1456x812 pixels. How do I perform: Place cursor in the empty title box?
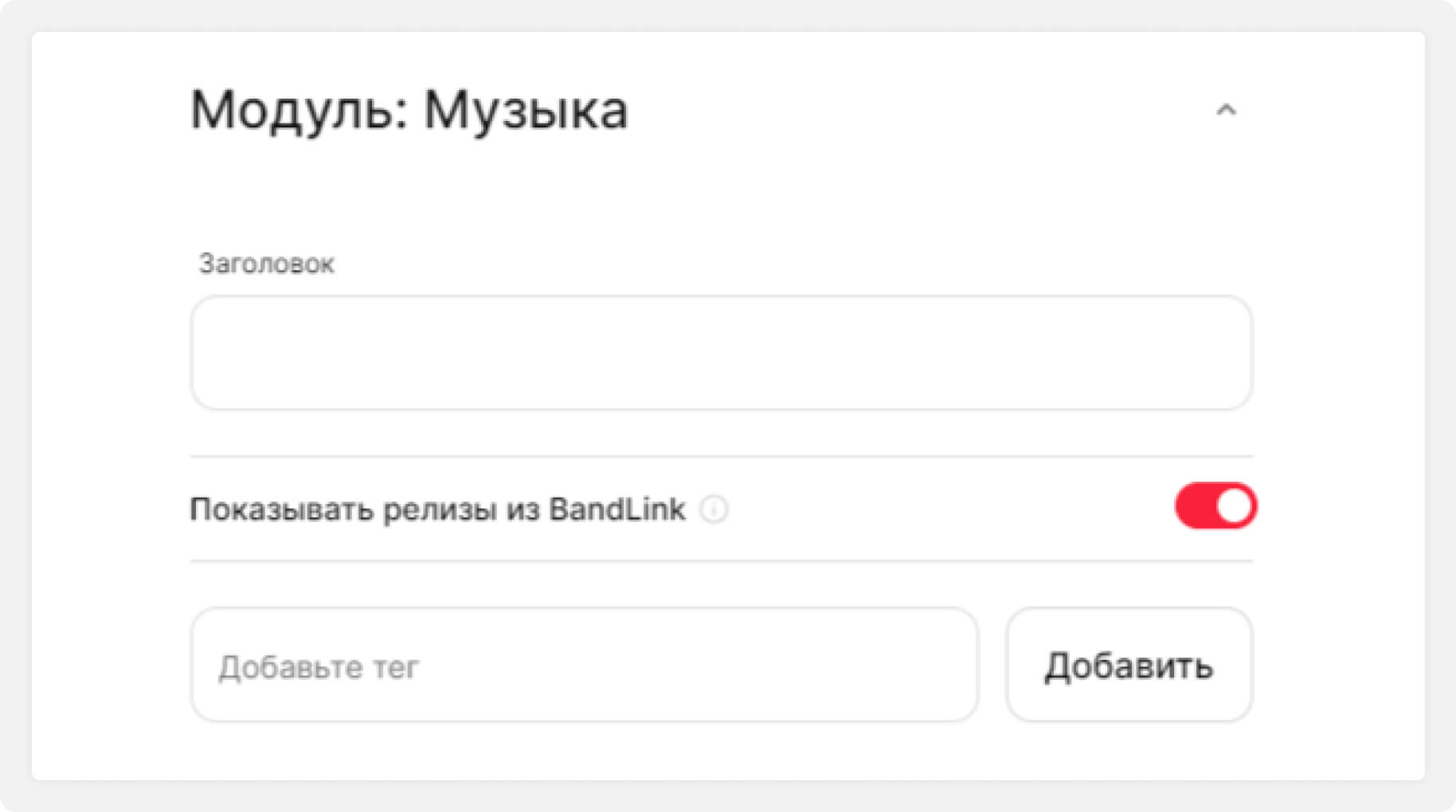coord(721,353)
